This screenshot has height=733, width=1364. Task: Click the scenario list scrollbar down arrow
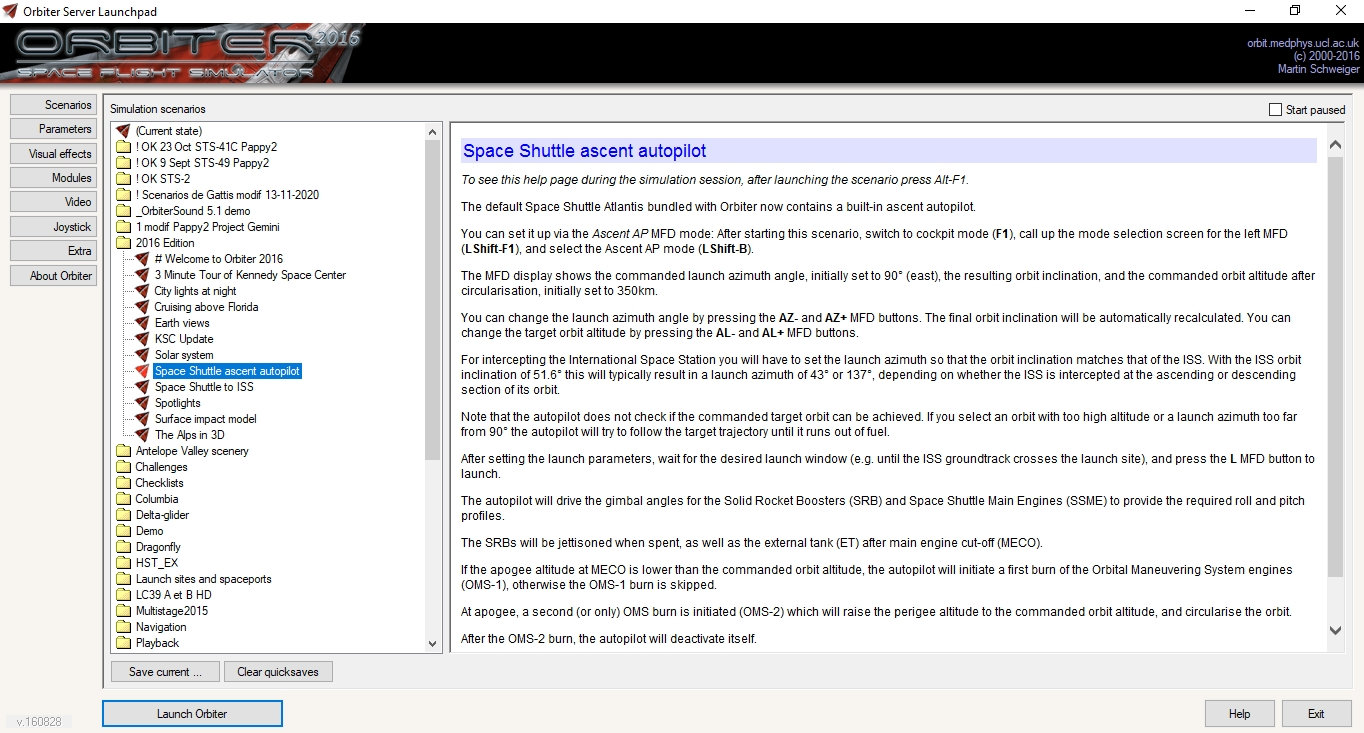(x=433, y=644)
